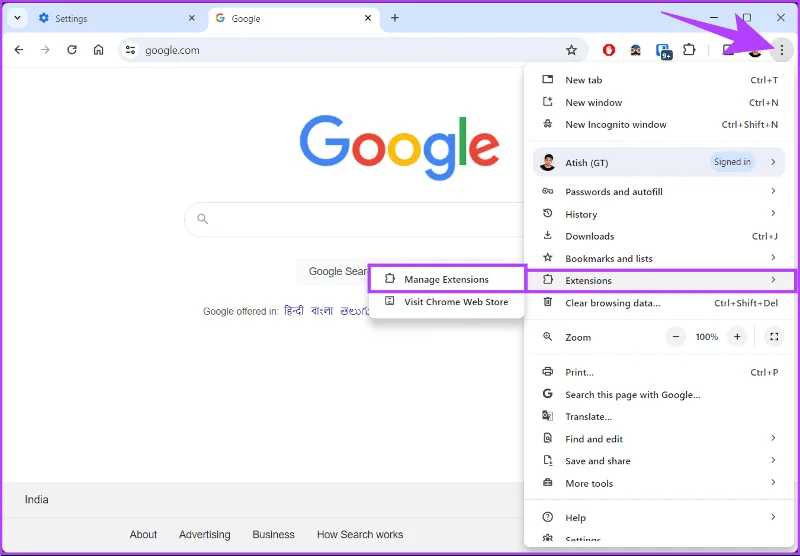This screenshot has height=556, width=800.
Task: Expand Save and share submenu
Action: [659, 461]
